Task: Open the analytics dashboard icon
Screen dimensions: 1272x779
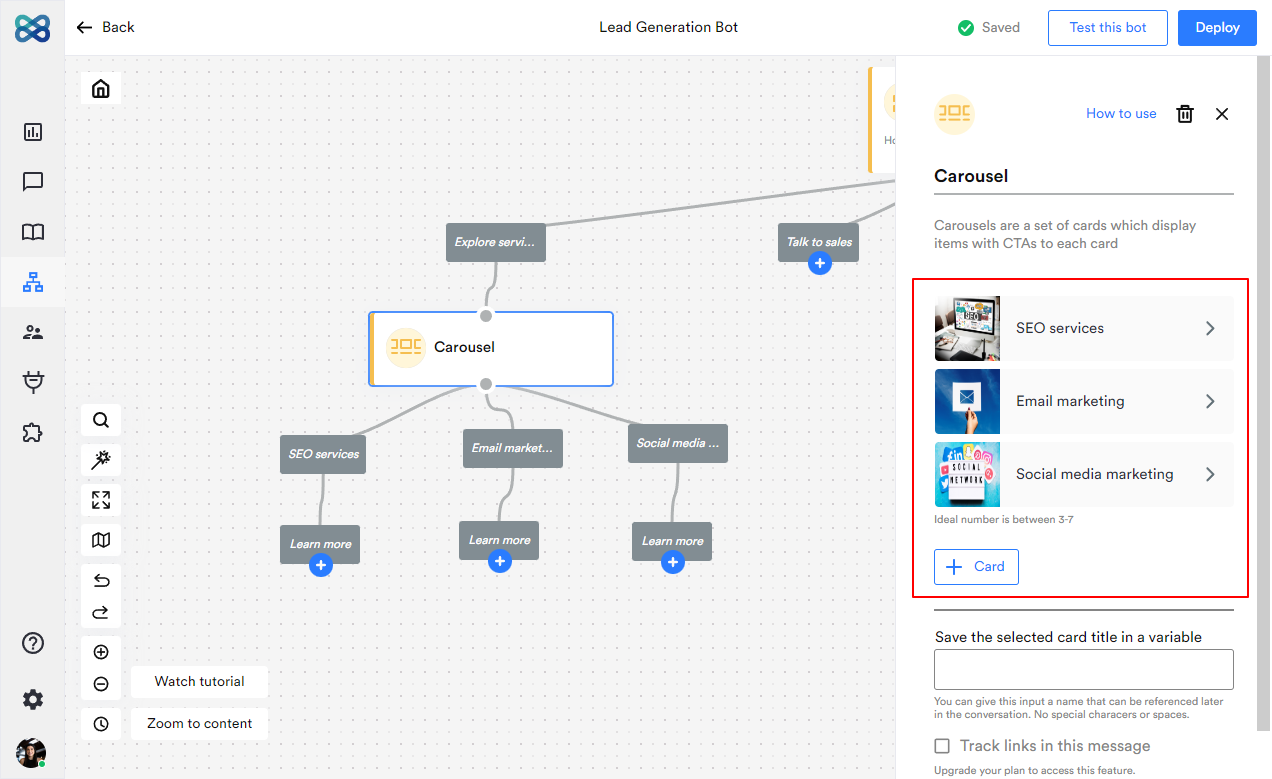Action: pyautogui.click(x=33, y=132)
